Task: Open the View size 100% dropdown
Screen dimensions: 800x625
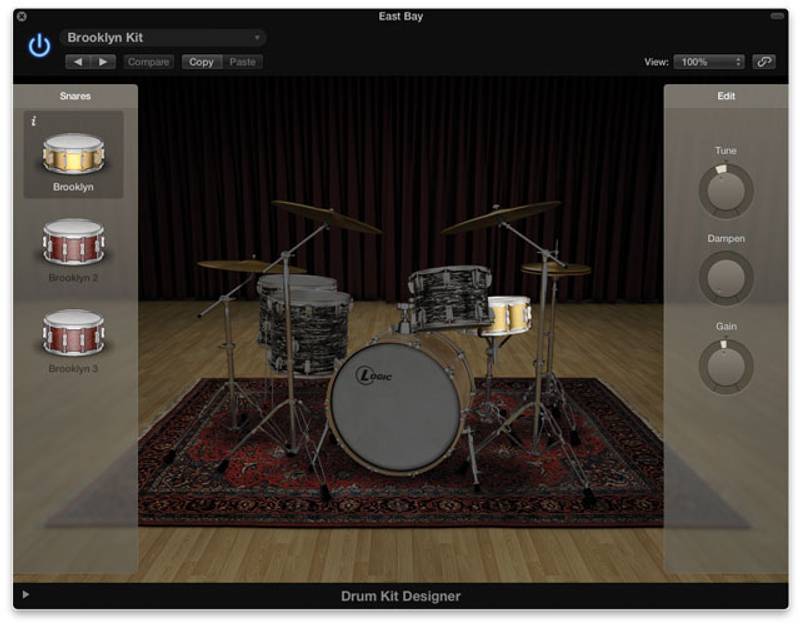Action: tap(709, 62)
